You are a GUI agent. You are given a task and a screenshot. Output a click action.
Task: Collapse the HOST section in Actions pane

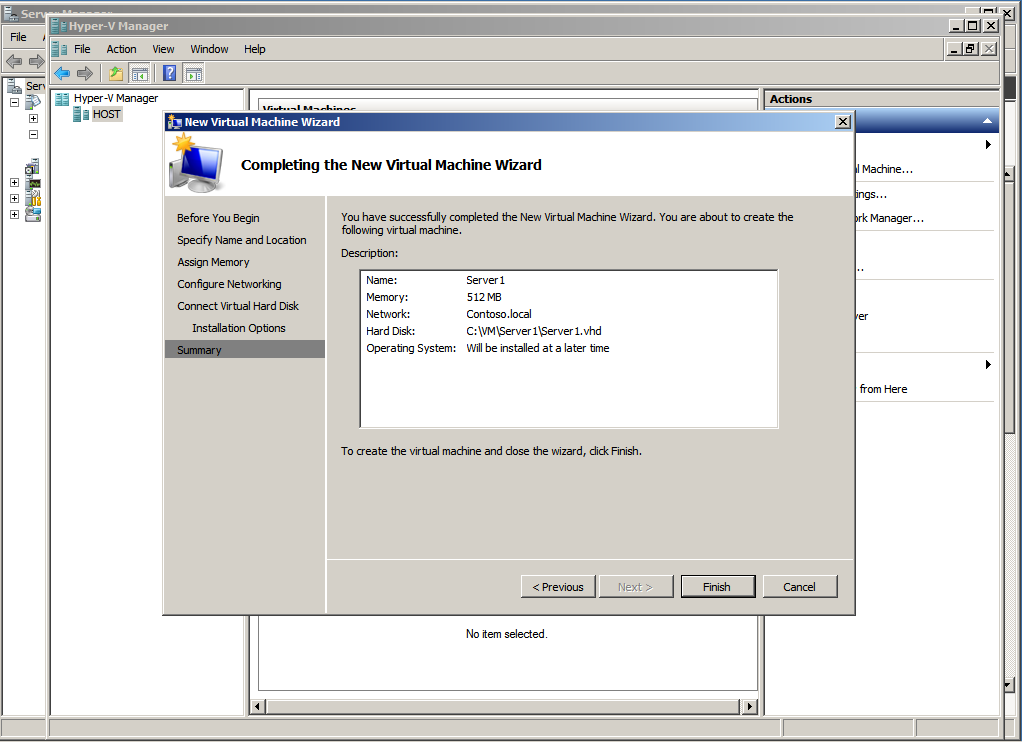coord(987,121)
